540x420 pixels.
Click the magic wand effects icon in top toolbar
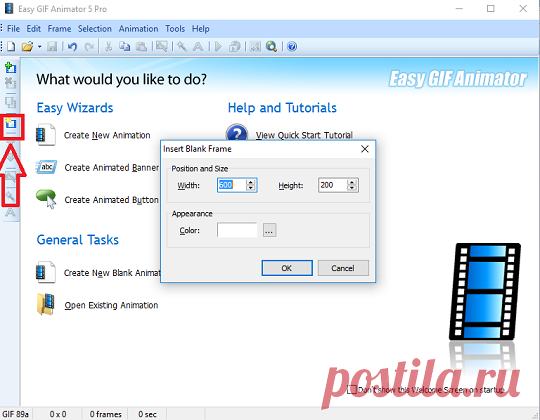click(182, 46)
